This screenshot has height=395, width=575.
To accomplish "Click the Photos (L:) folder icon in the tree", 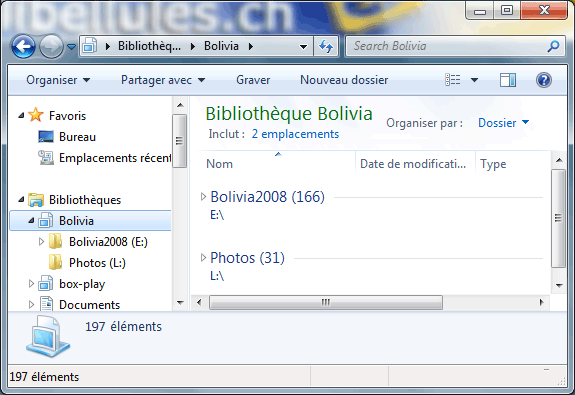I will click(x=55, y=263).
